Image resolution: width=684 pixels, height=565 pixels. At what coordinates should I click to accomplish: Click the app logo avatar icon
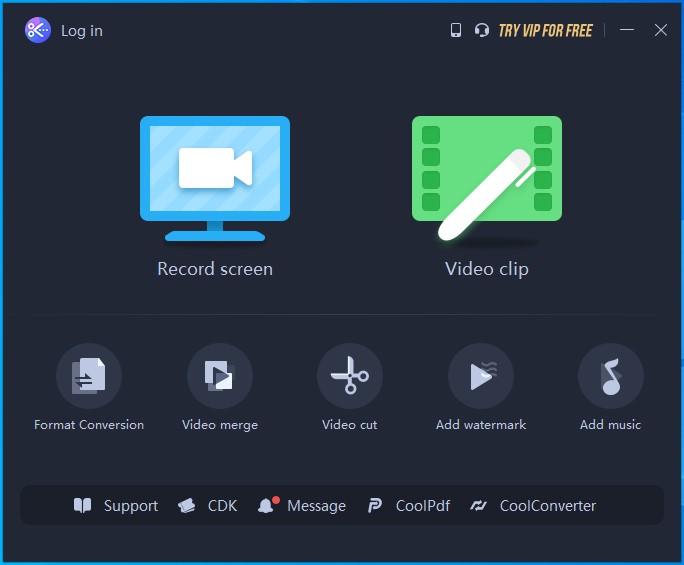(38, 30)
